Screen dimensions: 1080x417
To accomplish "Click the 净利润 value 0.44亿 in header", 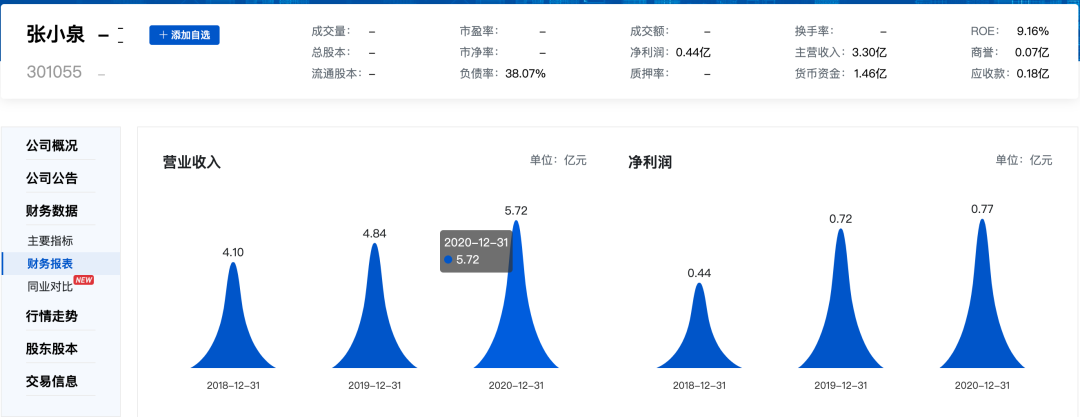I will click(693, 52).
